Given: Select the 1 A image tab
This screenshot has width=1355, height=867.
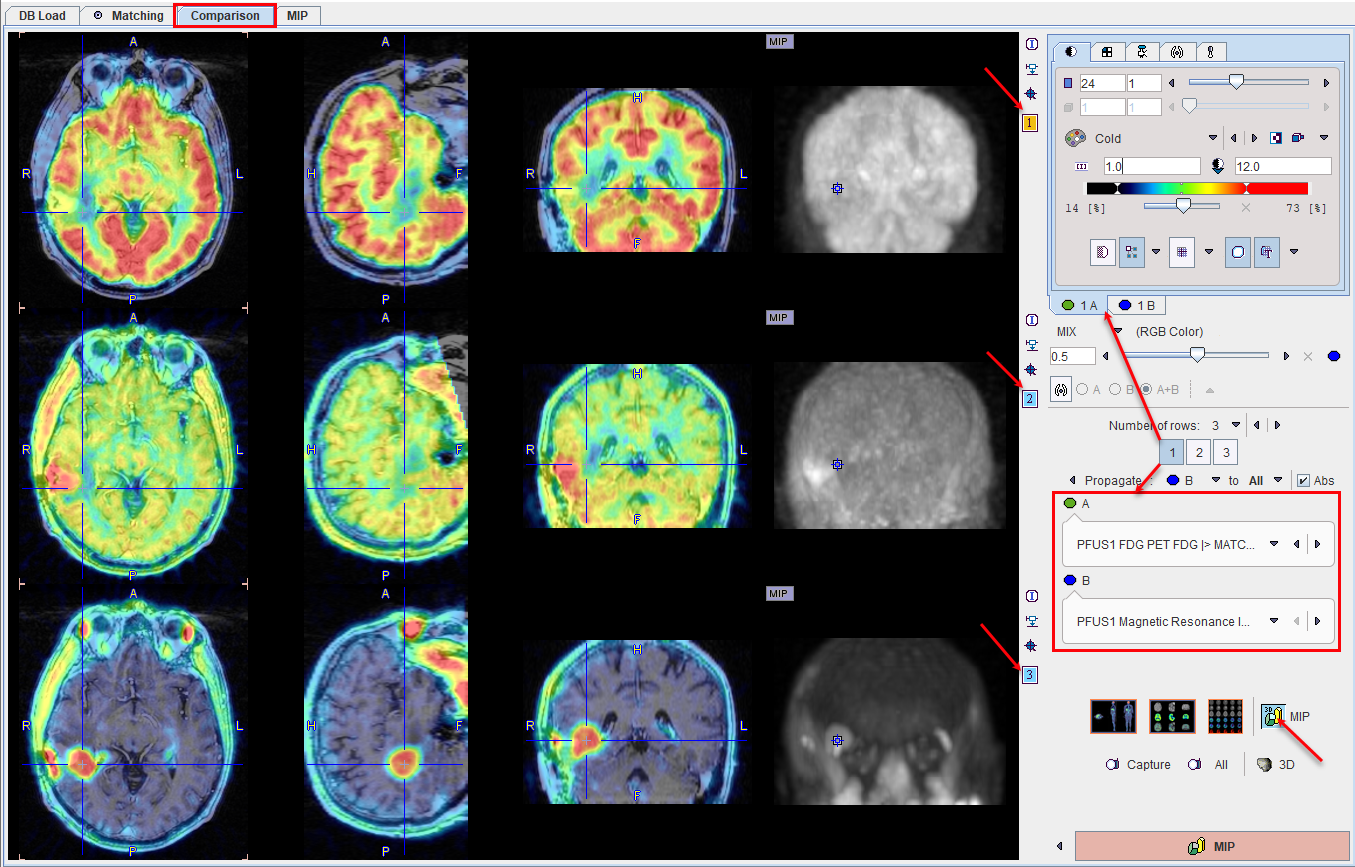Looking at the screenshot, I should (1079, 305).
